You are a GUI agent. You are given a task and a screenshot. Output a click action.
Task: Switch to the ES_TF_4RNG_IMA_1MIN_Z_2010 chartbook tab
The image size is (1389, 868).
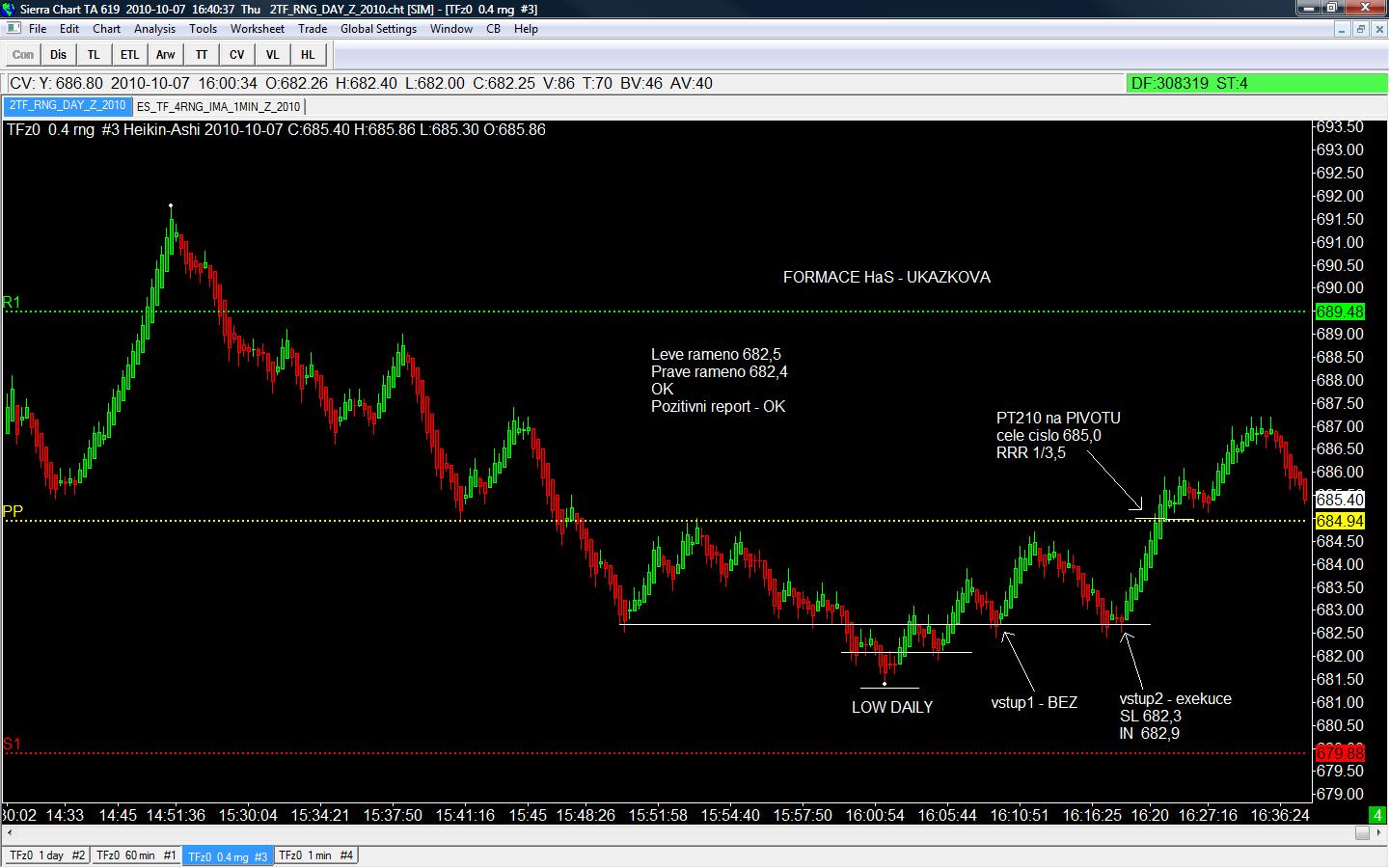[x=218, y=107]
